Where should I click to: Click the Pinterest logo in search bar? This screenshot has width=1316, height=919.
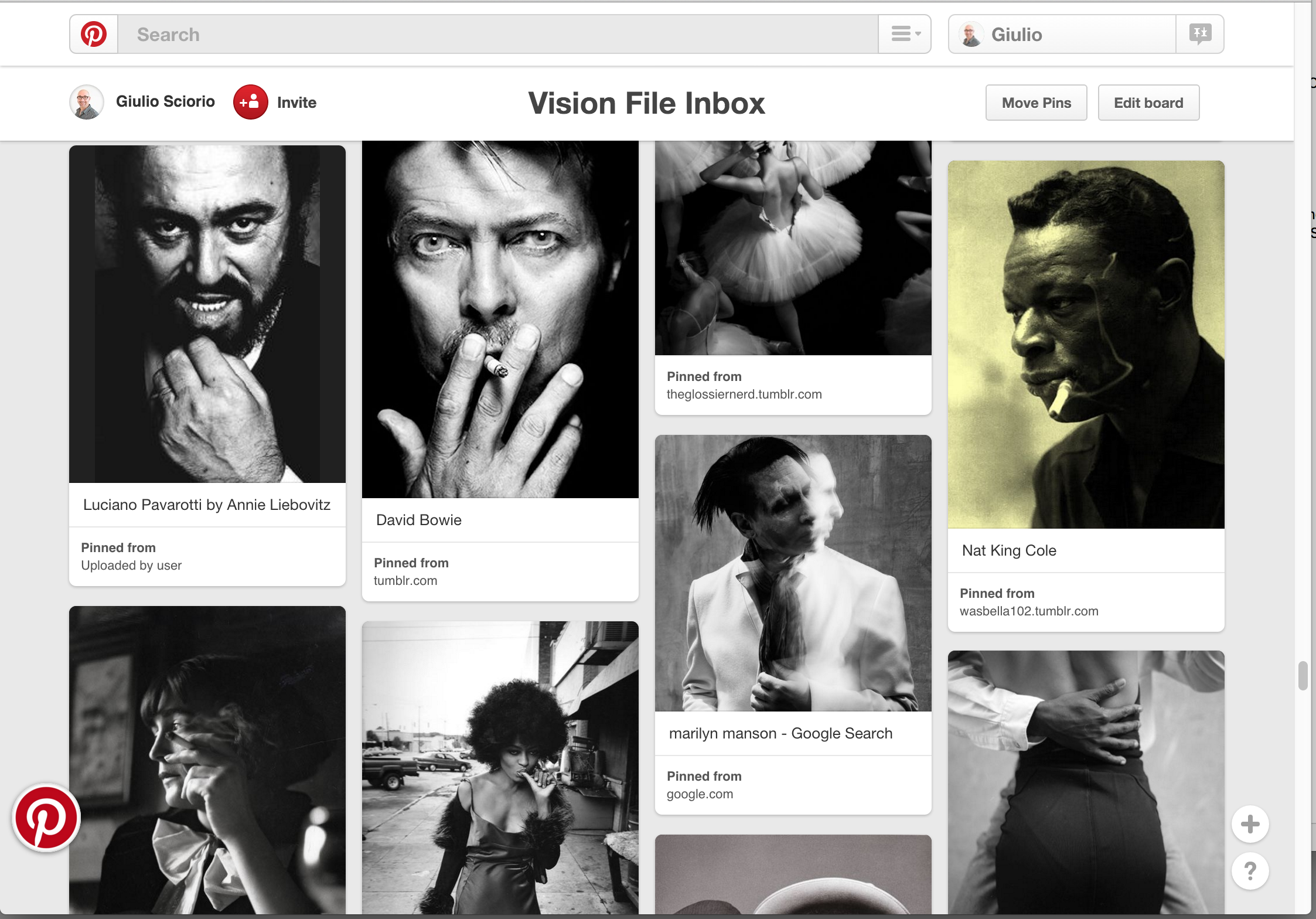pyautogui.click(x=94, y=34)
